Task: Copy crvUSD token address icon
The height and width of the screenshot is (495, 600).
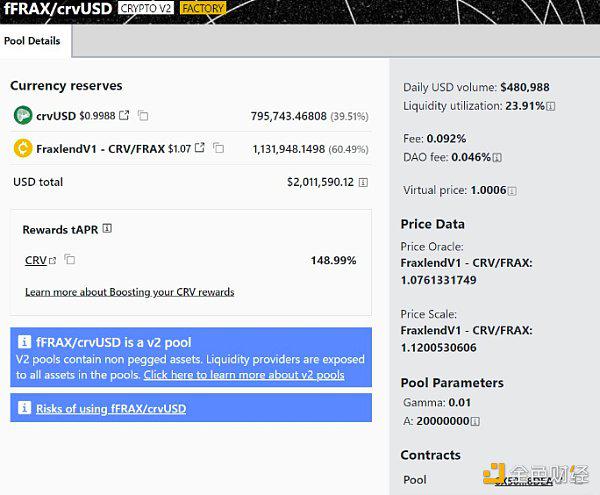Action: click(143, 115)
